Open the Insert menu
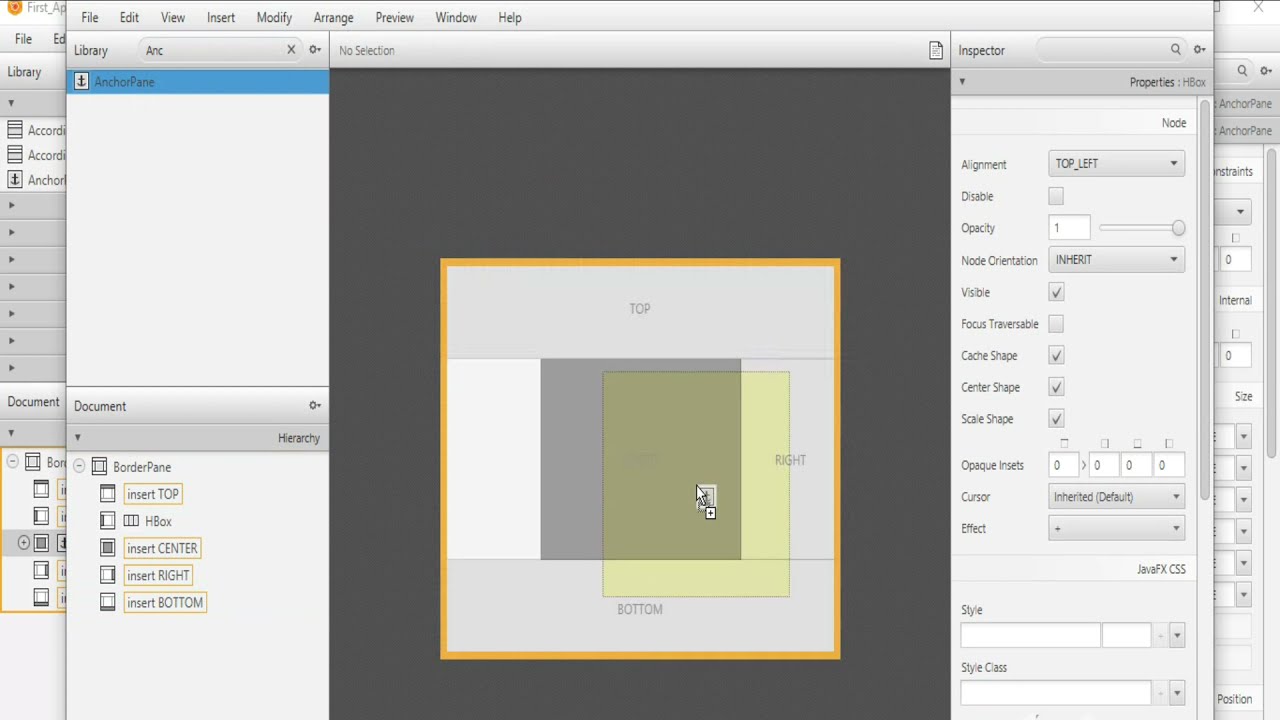1280x720 pixels. click(221, 18)
